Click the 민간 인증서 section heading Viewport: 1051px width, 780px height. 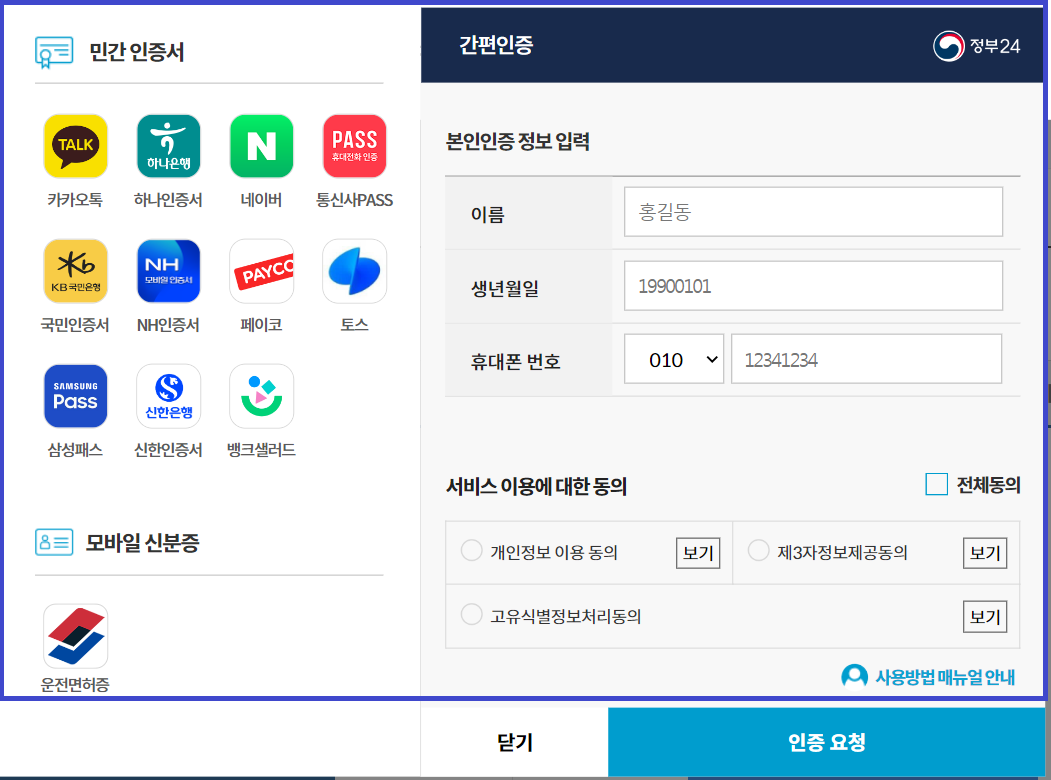pyautogui.click(x=137, y=52)
